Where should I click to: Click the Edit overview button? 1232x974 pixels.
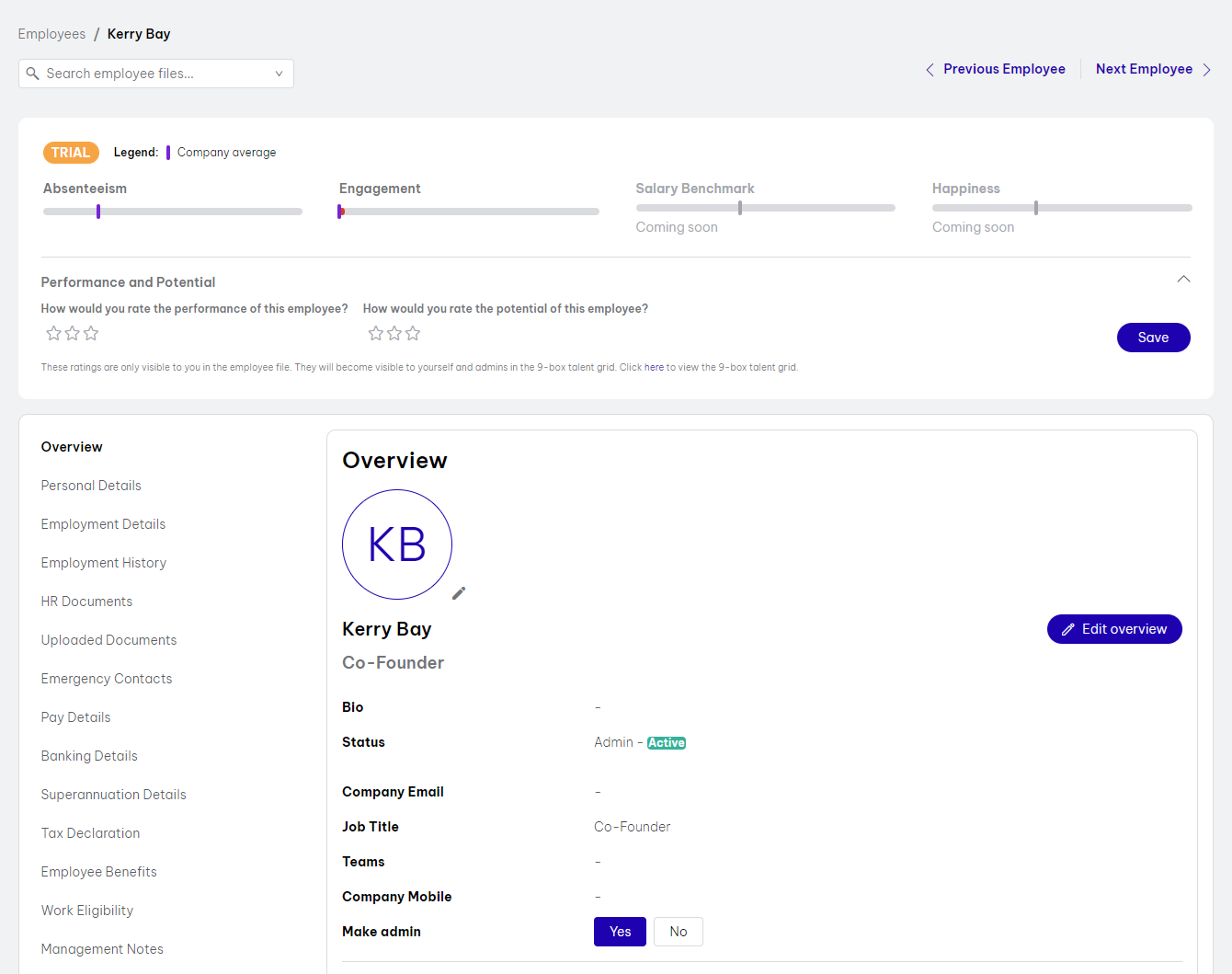click(x=1113, y=629)
